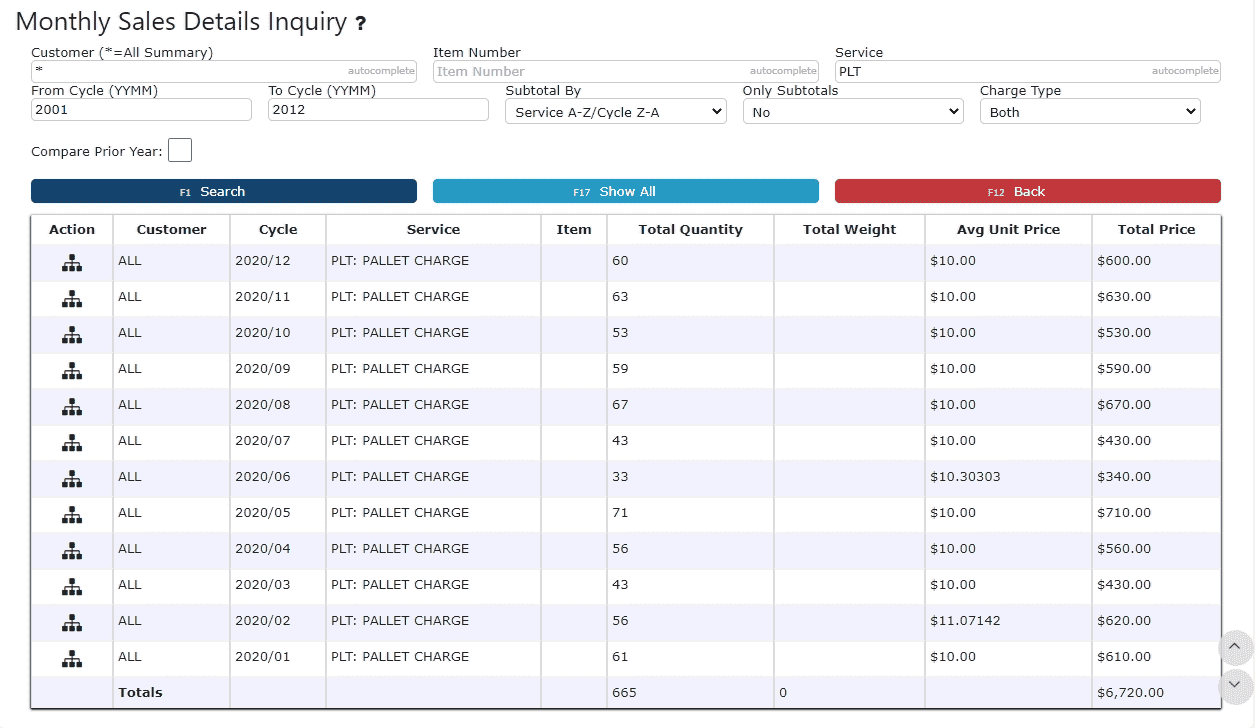Open details icon for cycle 2020/04
The image size is (1255, 728).
click(x=72, y=551)
